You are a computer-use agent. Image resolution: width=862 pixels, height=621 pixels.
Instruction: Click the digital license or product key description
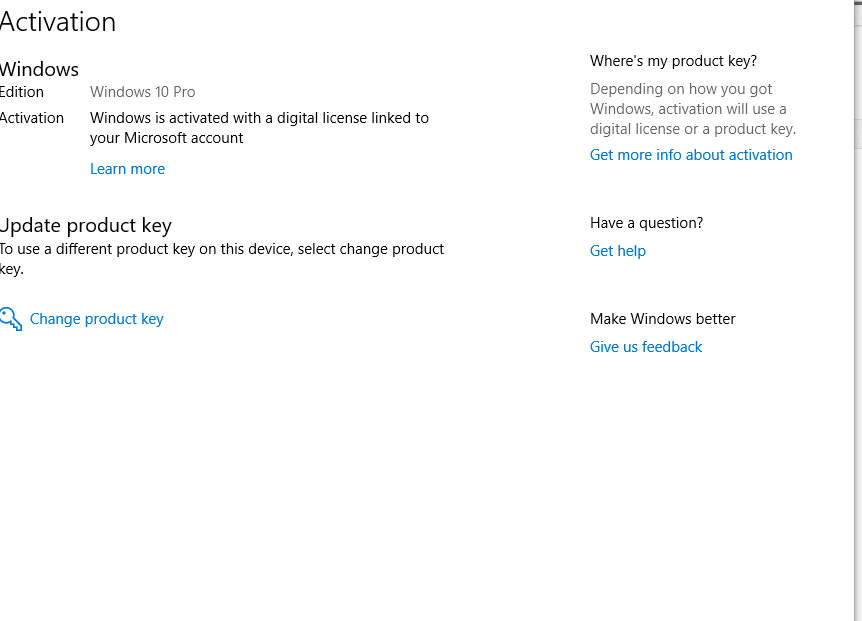[x=693, y=109]
